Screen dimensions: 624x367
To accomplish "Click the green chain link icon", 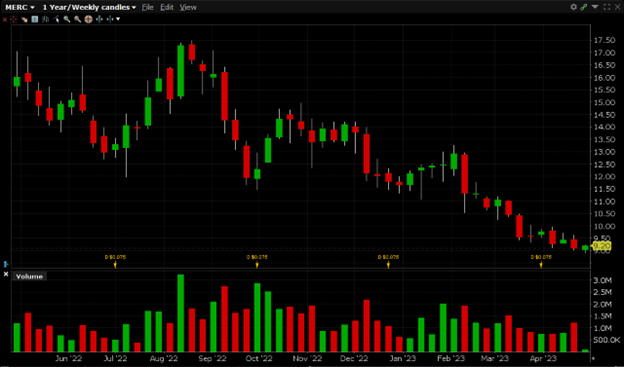I will (584, 7).
